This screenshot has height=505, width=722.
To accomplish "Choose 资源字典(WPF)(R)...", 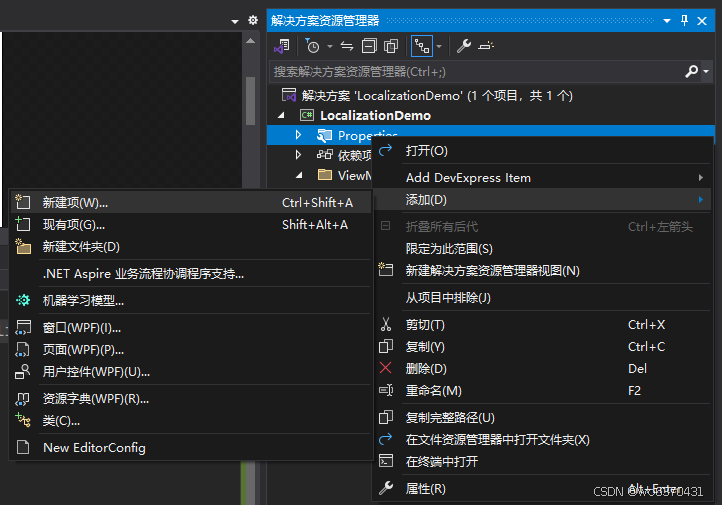I will click(190, 399).
